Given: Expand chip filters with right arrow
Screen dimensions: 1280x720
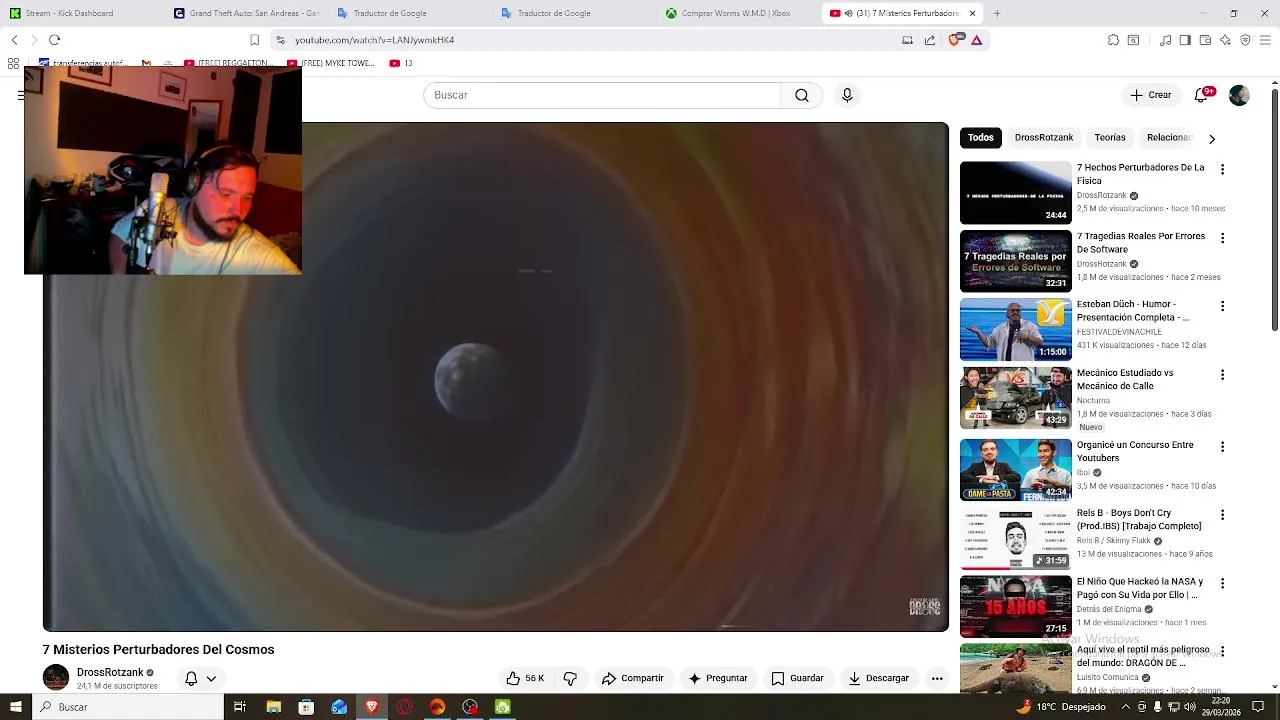Looking at the screenshot, I should point(1212,138).
